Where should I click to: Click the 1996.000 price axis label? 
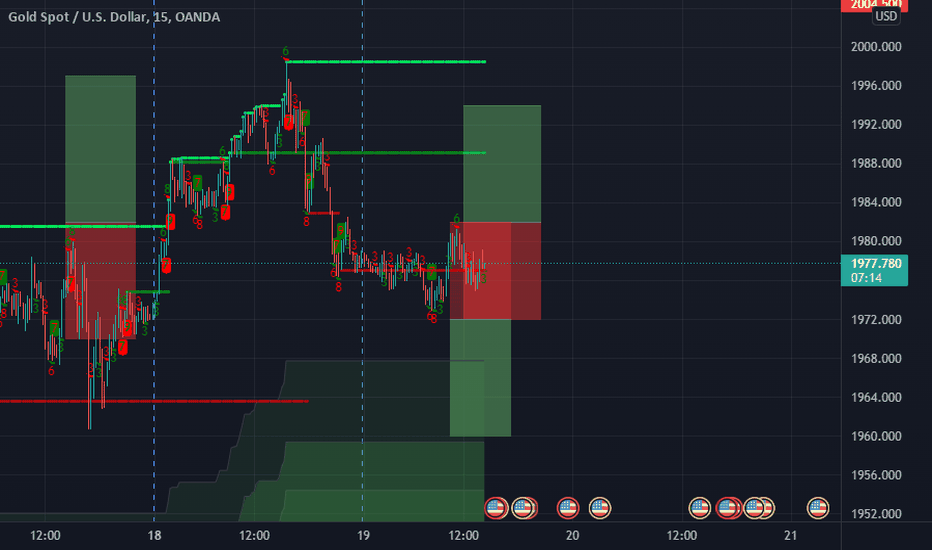pyautogui.click(x=876, y=86)
